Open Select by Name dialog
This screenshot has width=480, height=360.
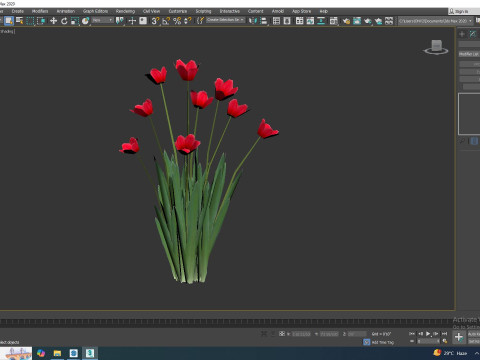tap(20, 21)
